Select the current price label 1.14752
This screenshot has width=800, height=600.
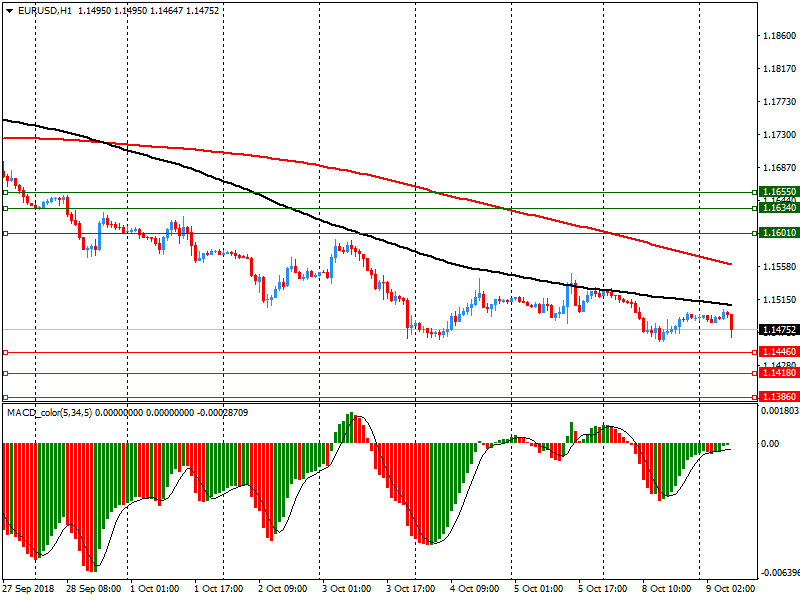[778, 330]
